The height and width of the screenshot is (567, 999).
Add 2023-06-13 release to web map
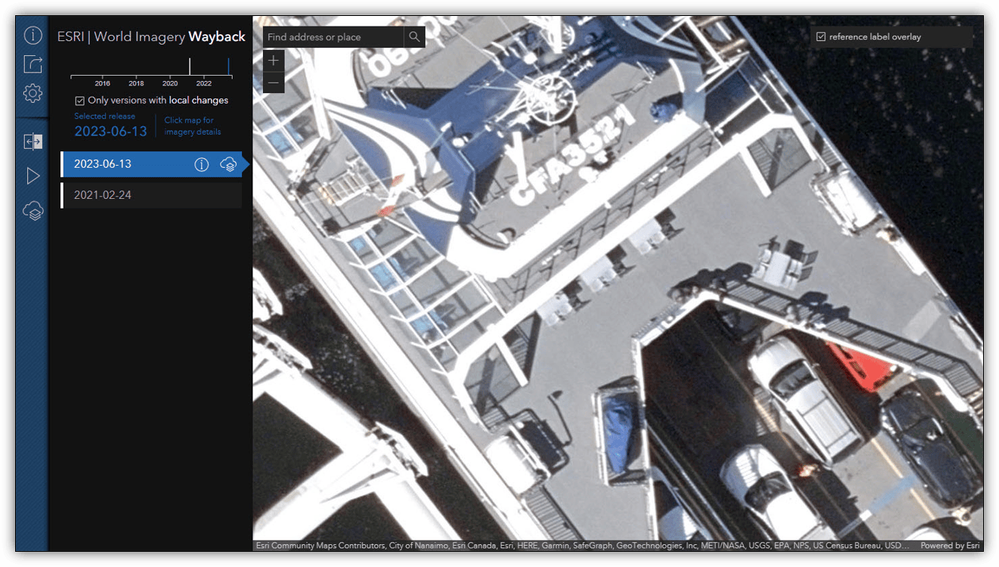point(228,165)
